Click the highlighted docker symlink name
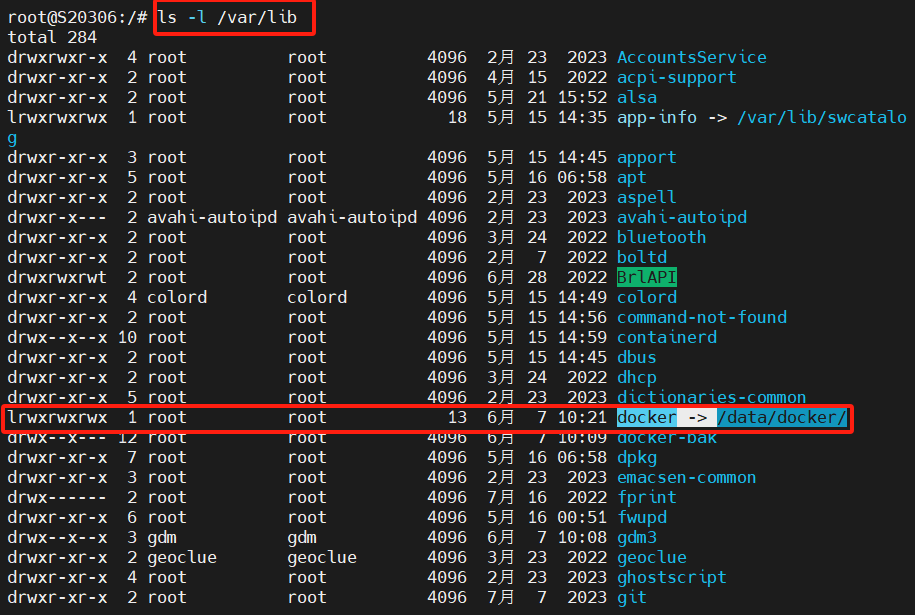915x615 pixels. 646,417
